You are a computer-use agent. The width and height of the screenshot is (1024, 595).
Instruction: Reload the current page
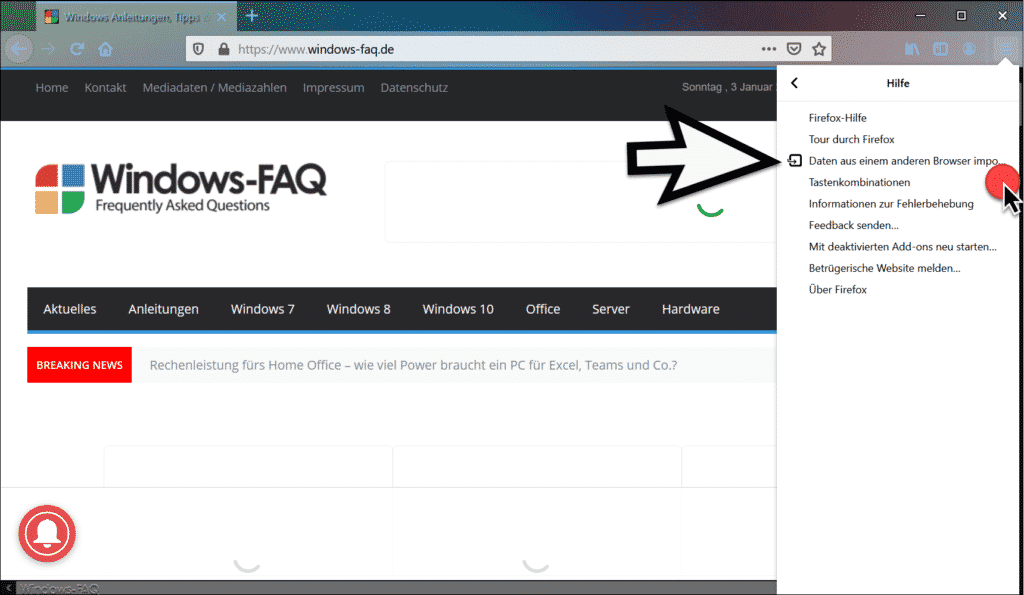click(77, 49)
